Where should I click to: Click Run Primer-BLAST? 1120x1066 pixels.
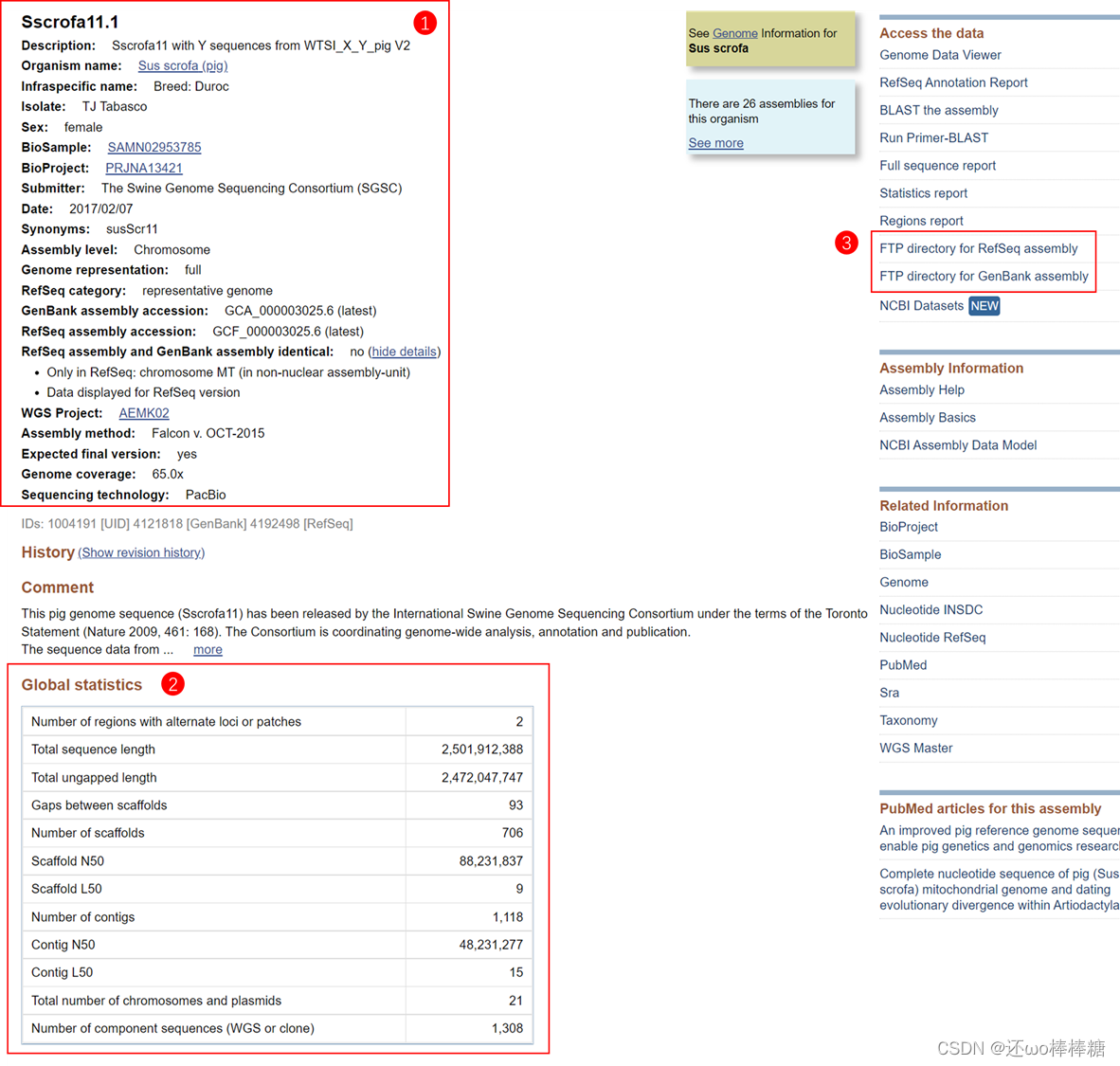[933, 138]
